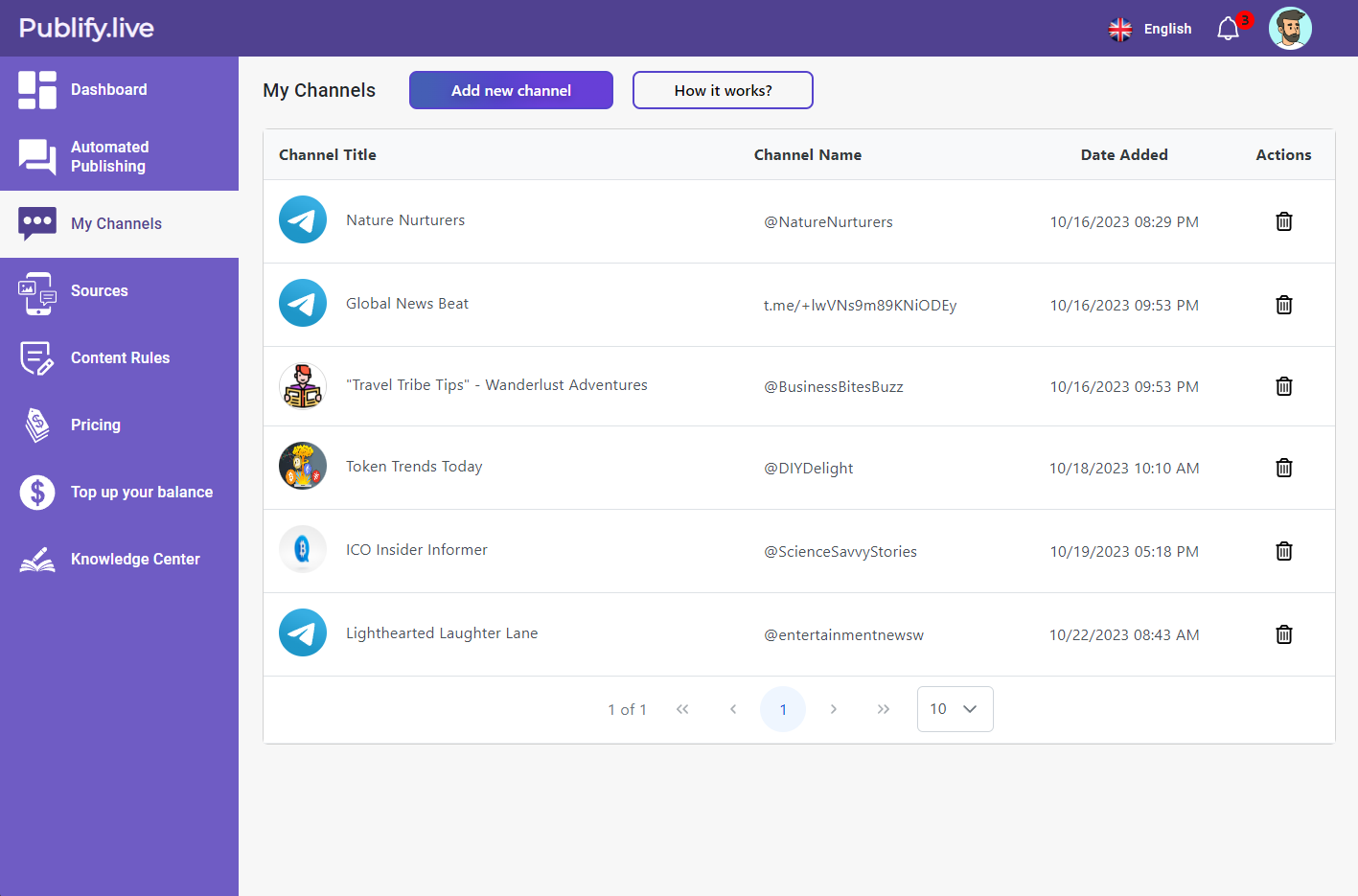Click the Add new channel button
Image resolution: width=1358 pixels, height=896 pixels.
(x=511, y=90)
